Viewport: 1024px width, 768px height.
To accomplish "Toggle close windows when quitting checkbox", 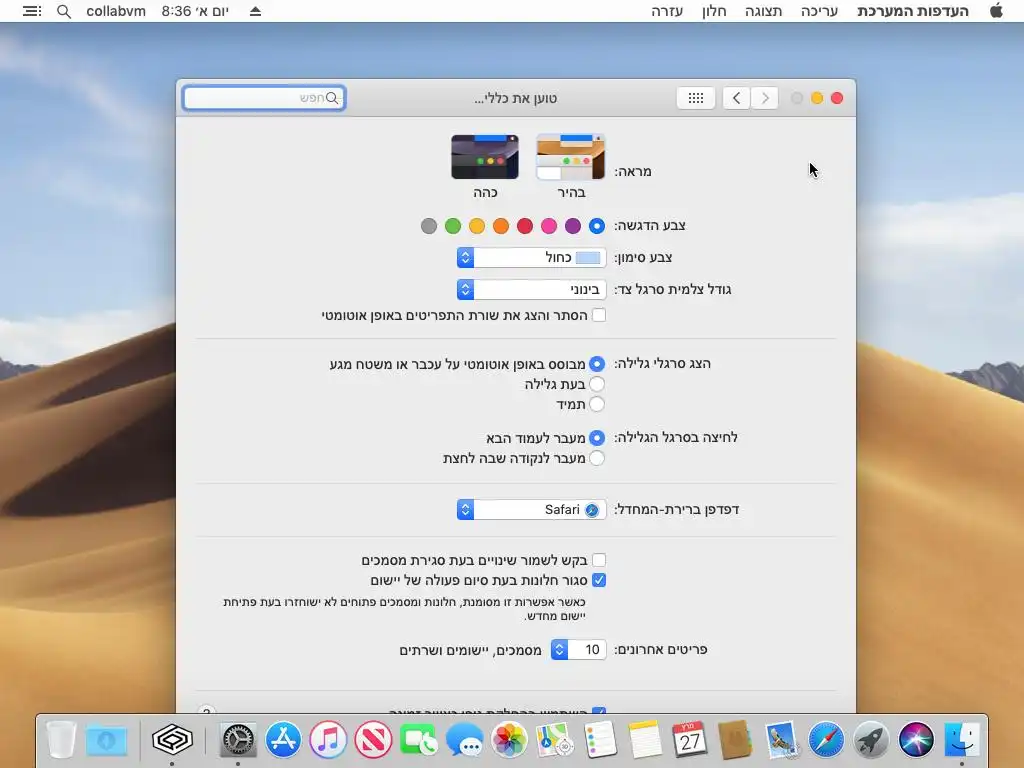I will click(x=599, y=580).
